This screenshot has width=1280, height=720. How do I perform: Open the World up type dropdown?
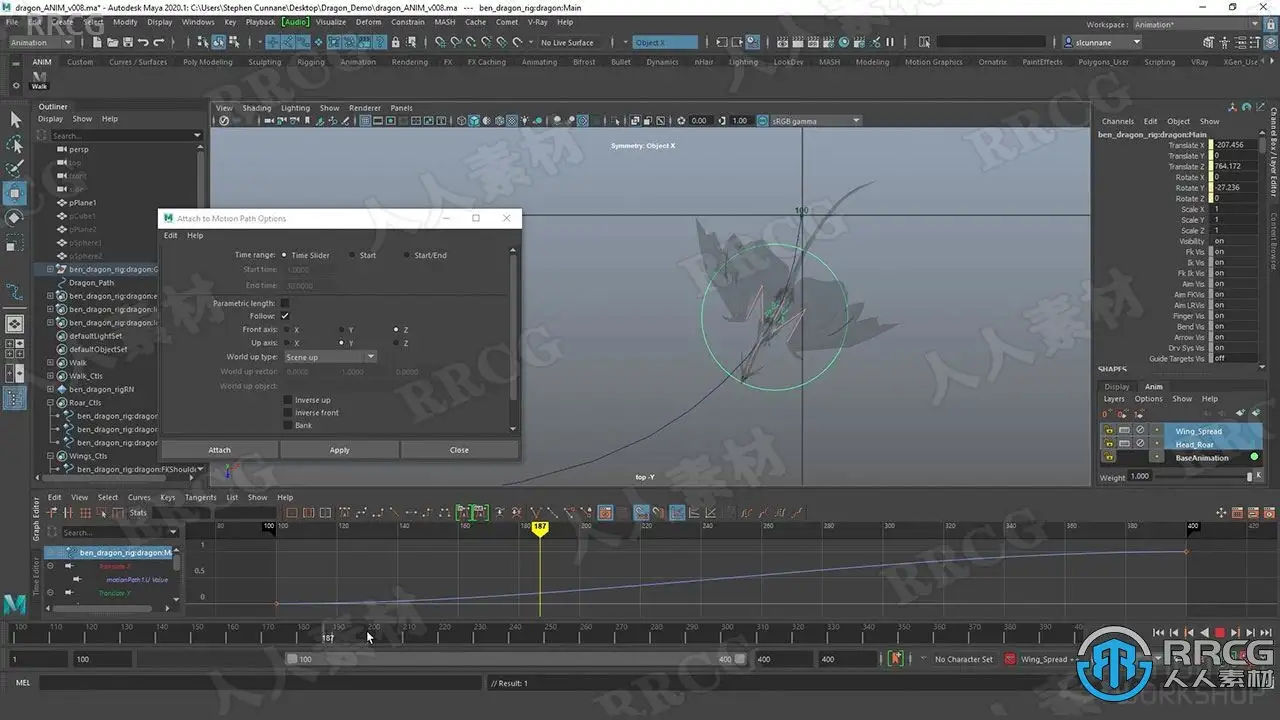(330, 357)
